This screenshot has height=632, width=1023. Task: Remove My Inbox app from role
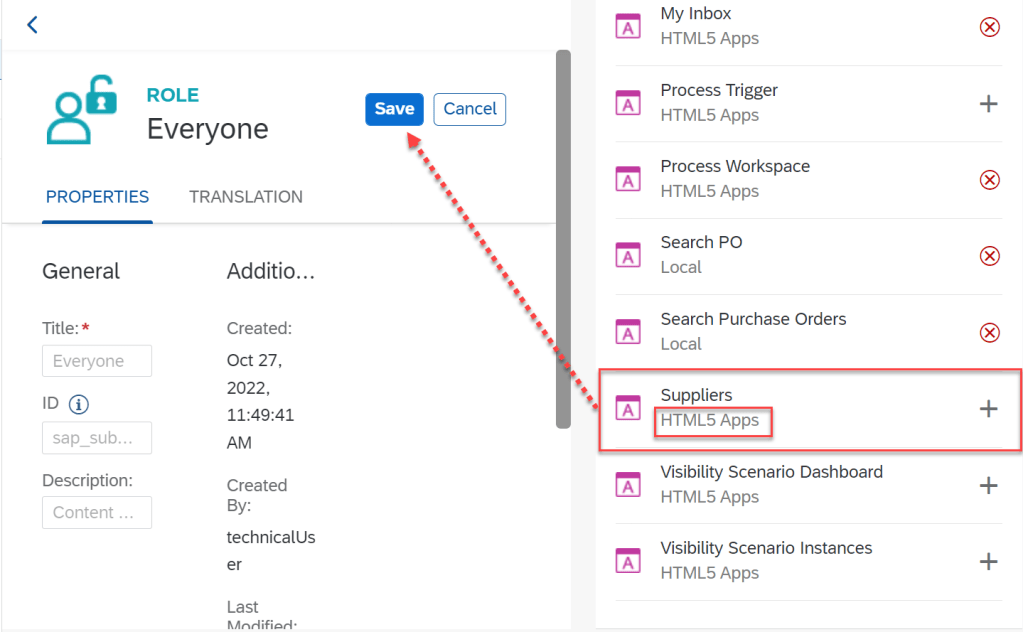click(x=988, y=27)
